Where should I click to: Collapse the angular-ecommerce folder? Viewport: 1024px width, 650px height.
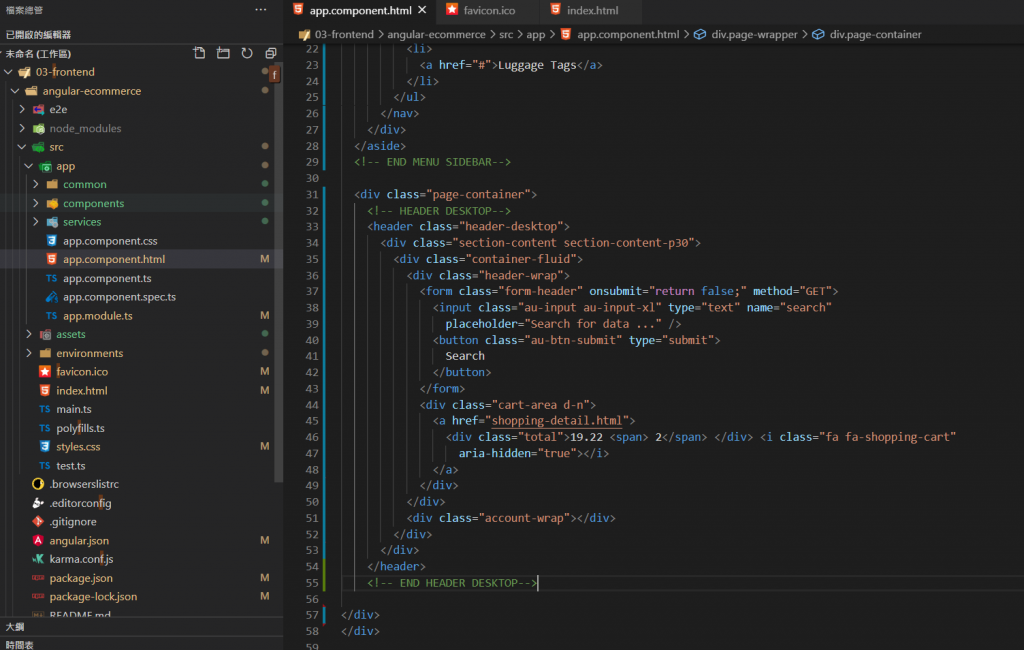coord(15,91)
